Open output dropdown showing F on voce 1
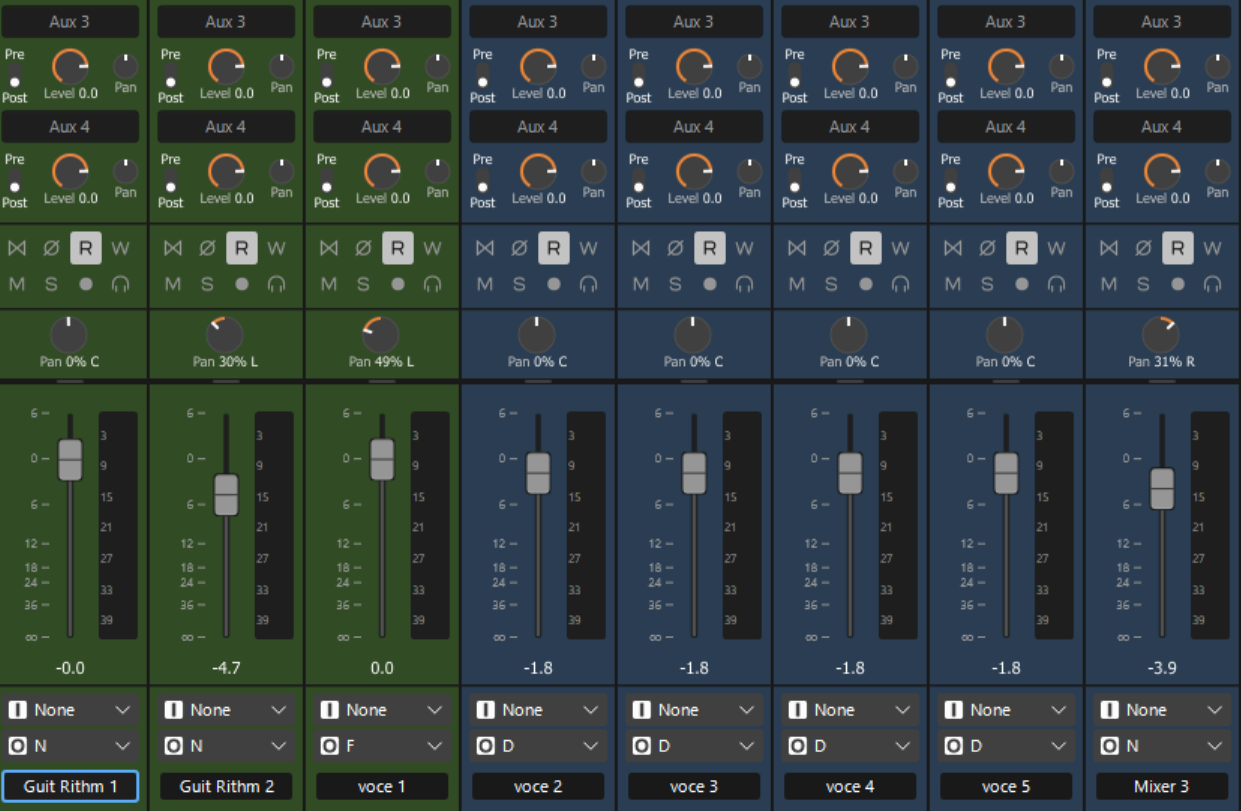This screenshot has height=811, width=1241. coord(382,746)
